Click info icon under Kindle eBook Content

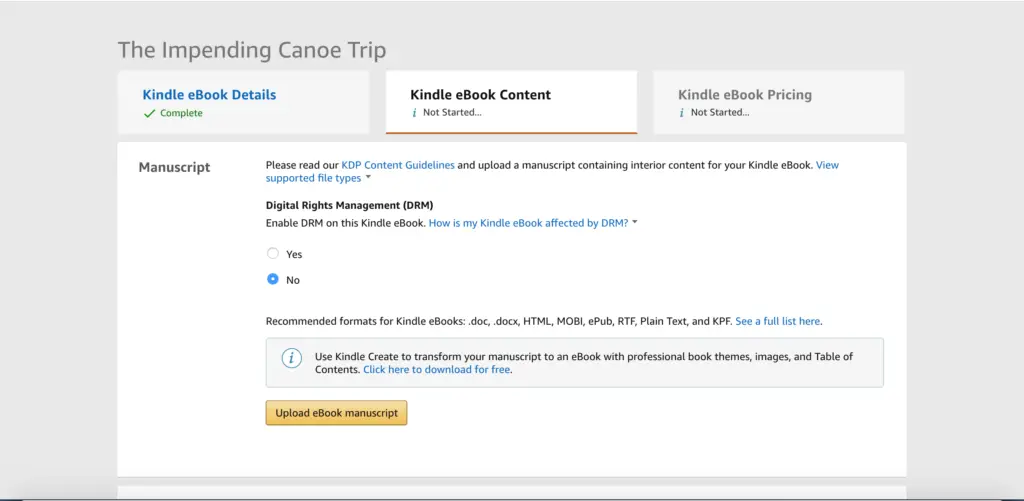pos(414,112)
